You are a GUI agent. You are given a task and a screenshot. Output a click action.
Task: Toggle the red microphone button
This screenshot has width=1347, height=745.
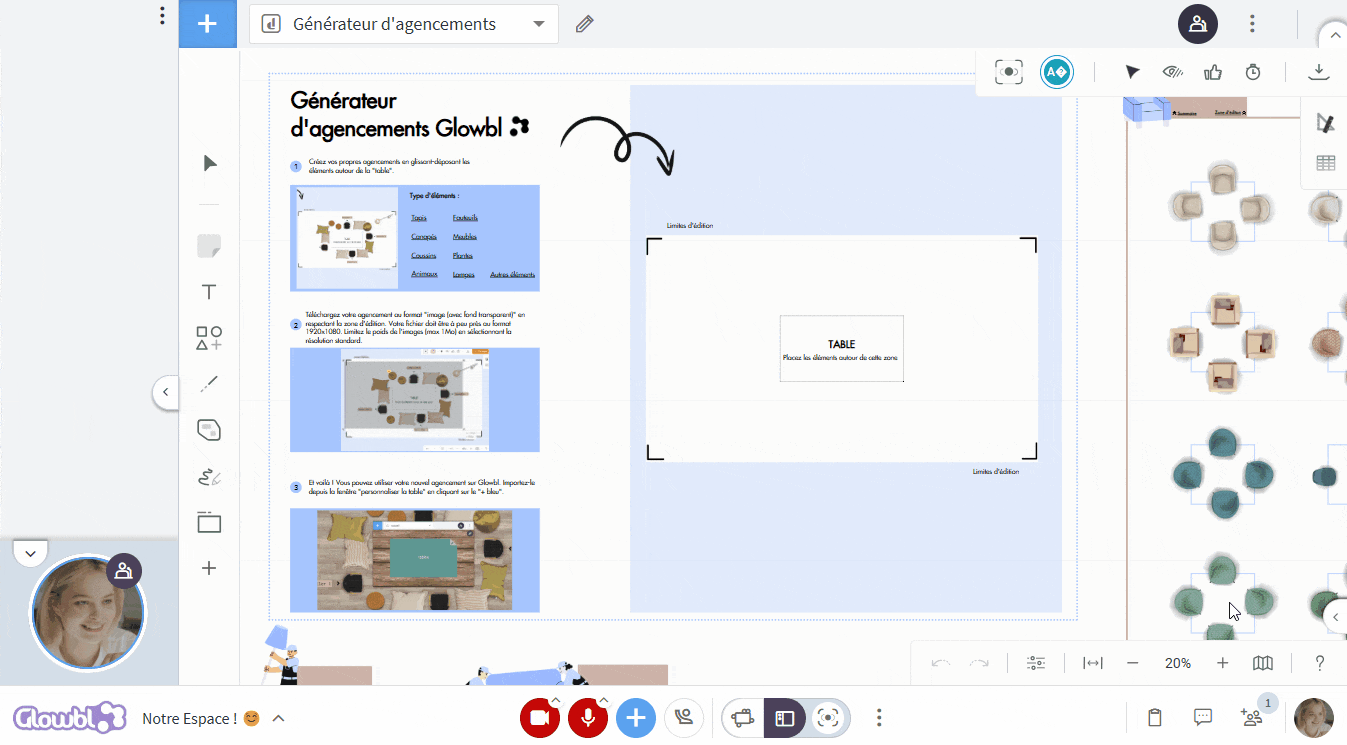[x=588, y=718]
